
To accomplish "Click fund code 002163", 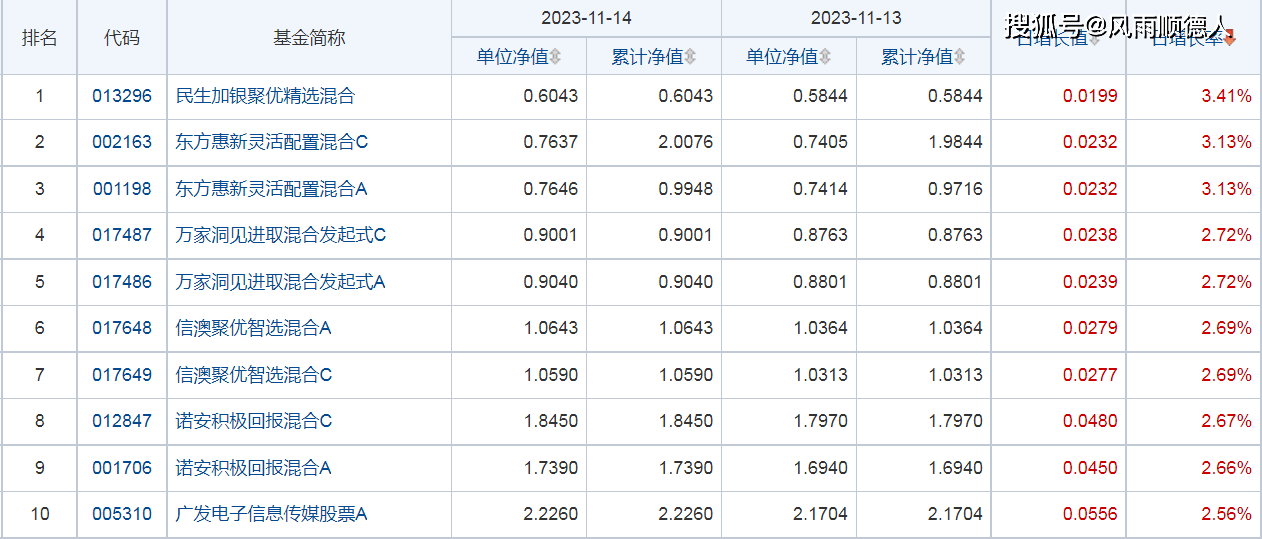I will point(122,142).
